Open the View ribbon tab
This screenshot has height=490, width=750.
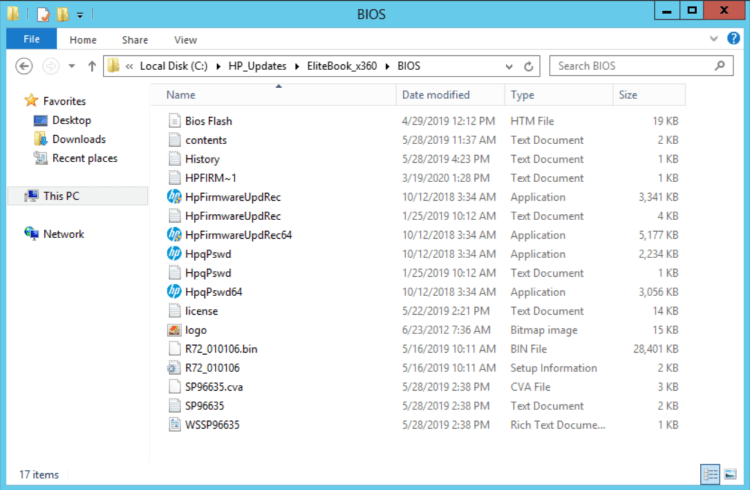tap(186, 40)
